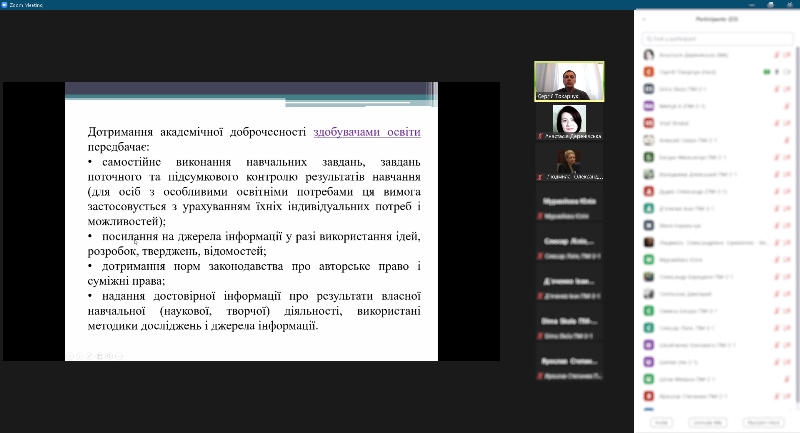Screen dimensions: 800x433
Task: Click video-off icon in Vlad Strebel row
Action: point(787,123)
